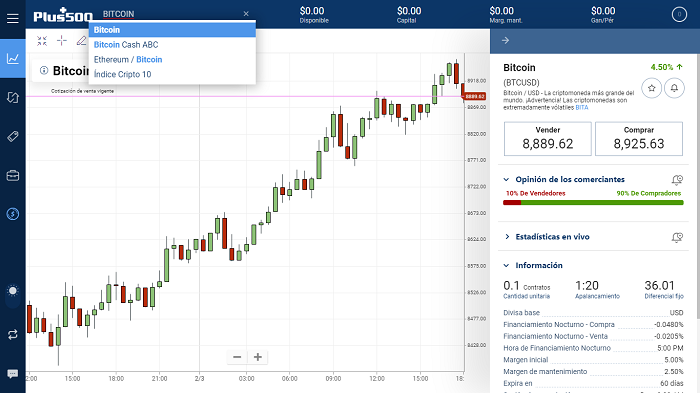Click the red current price tag on axis
Screen dimensions: 700x393
475,96
